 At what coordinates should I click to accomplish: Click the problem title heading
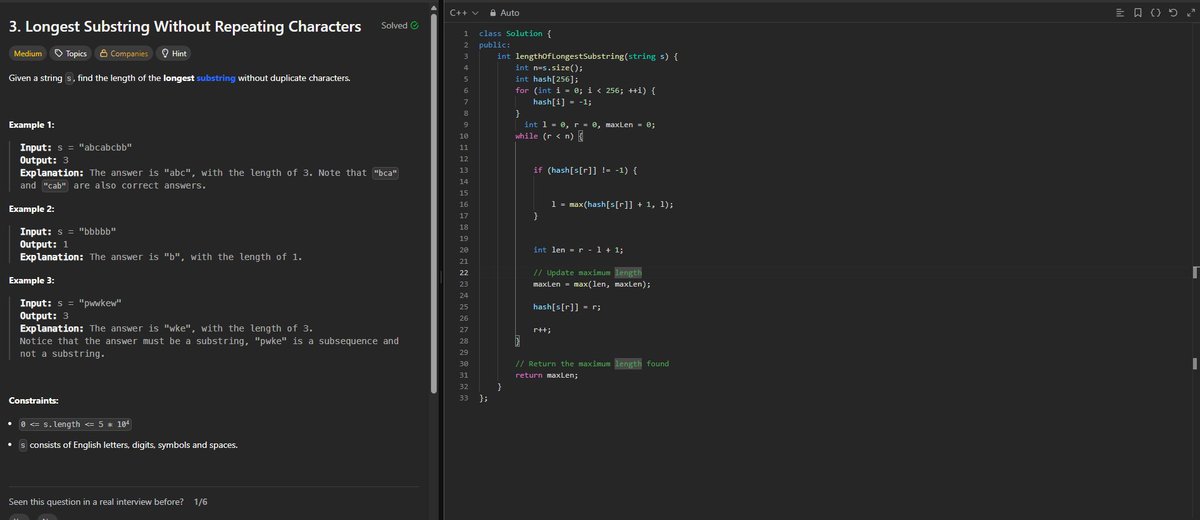pos(185,27)
